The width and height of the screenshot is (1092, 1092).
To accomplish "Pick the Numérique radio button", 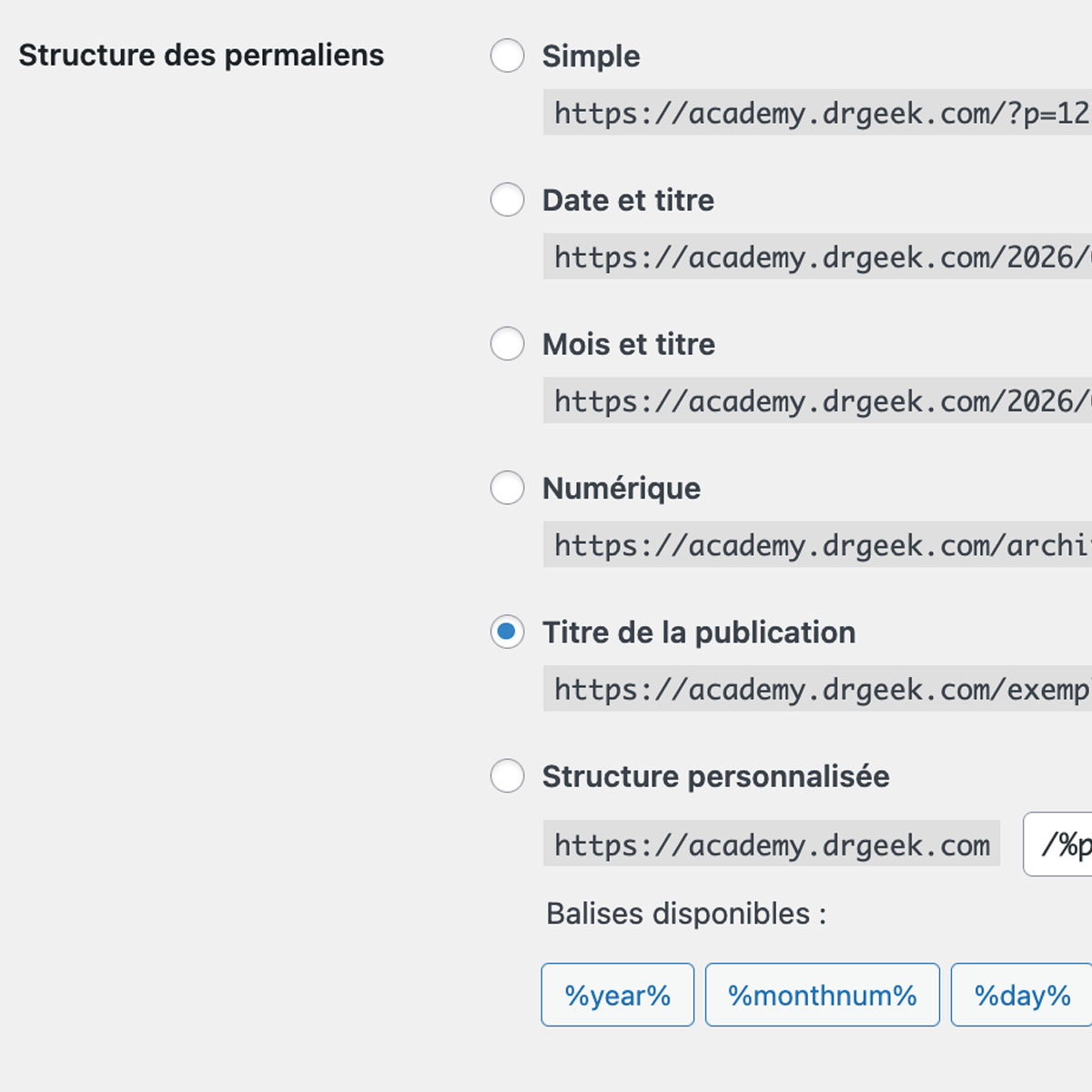I will tap(507, 488).
